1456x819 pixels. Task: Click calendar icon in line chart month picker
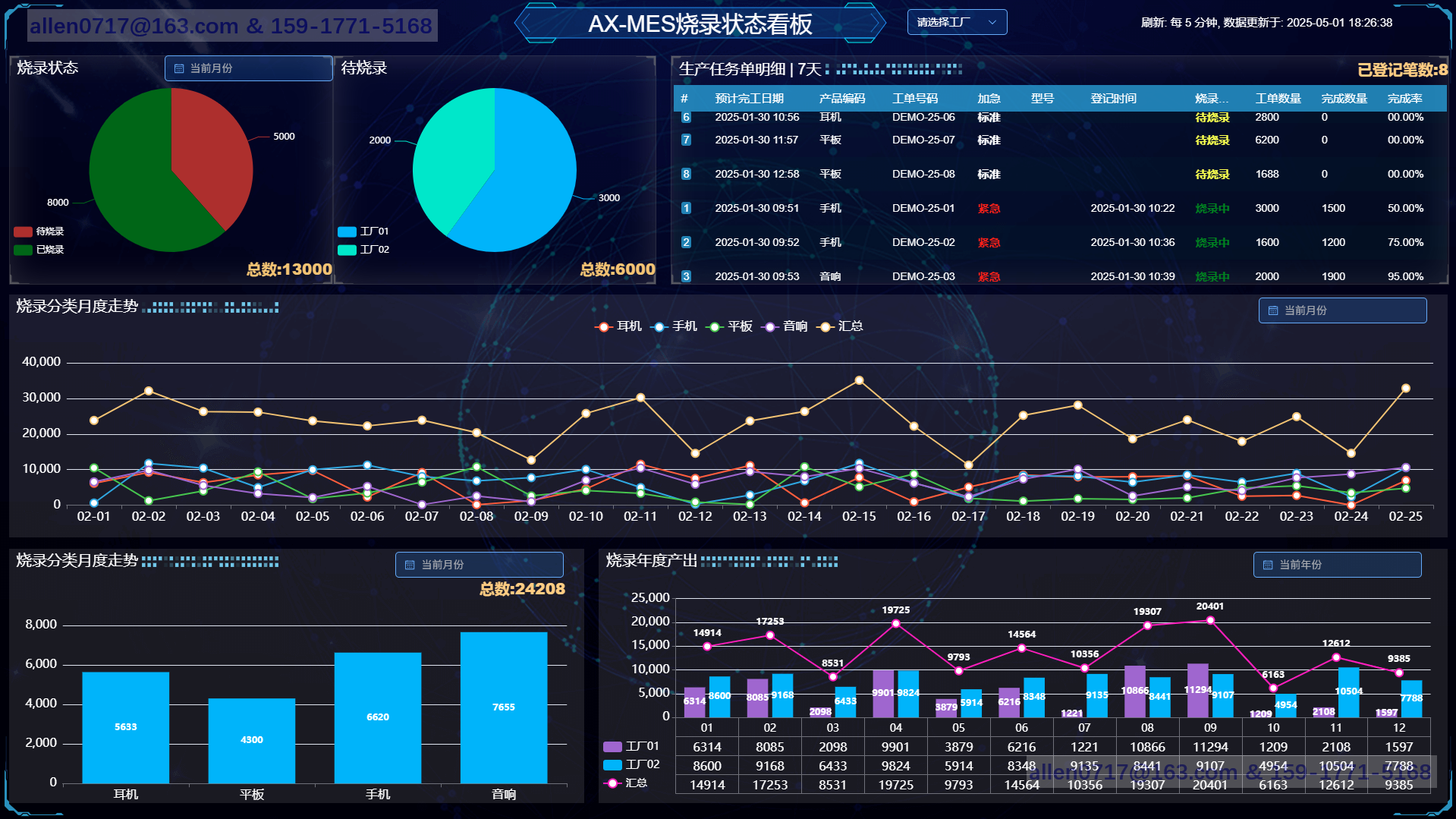click(1273, 310)
